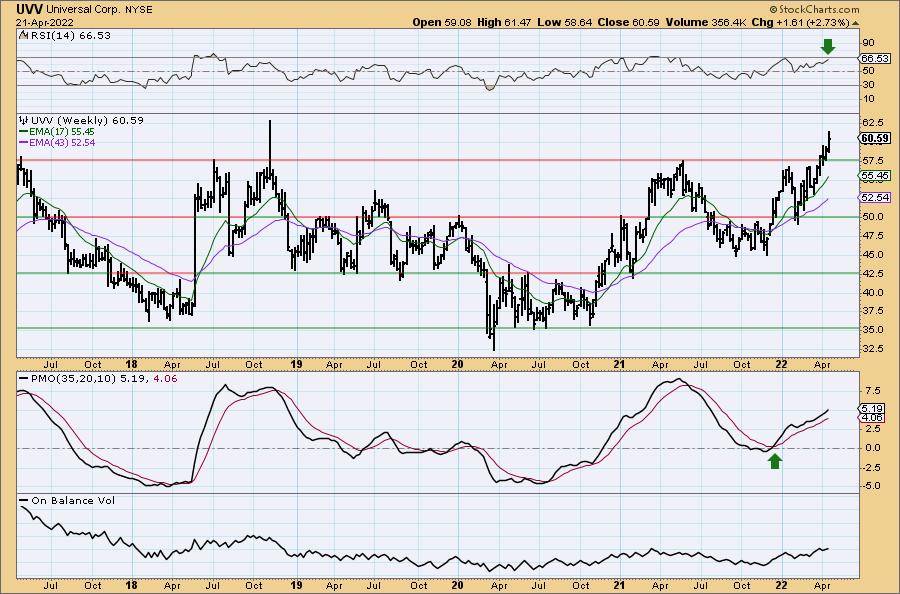The image size is (900, 594).
Task: Click the RSI line icon beside RSI(14)
Action: coord(23,35)
